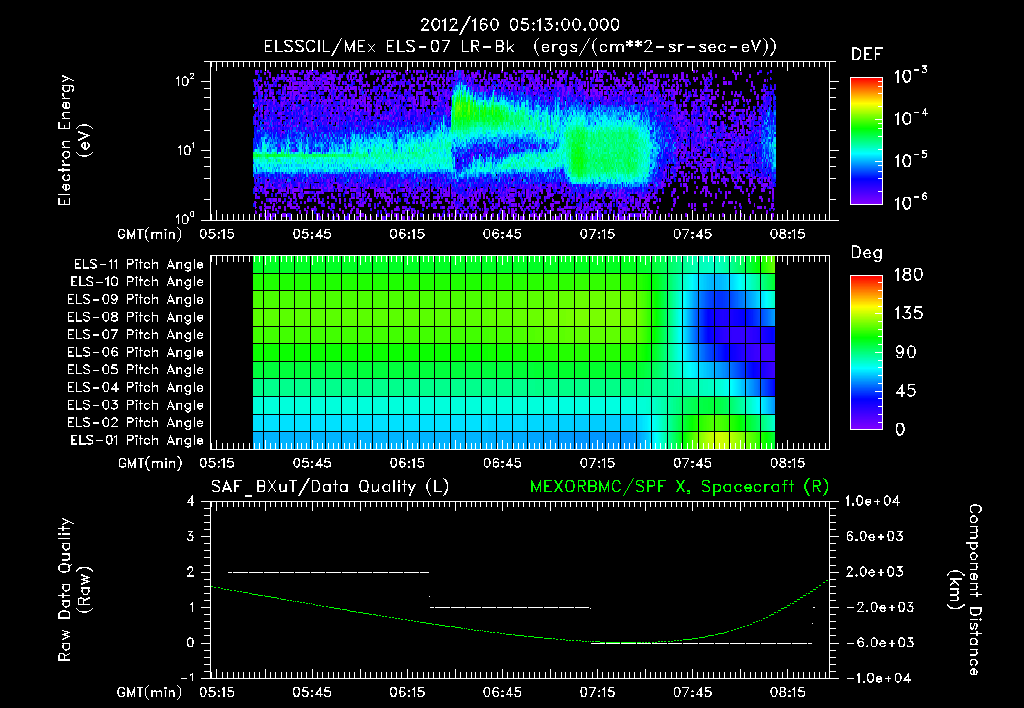Click 06:15 time tick under the electron spectrogram
This screenshot has height=708, width=1024.
407,234
